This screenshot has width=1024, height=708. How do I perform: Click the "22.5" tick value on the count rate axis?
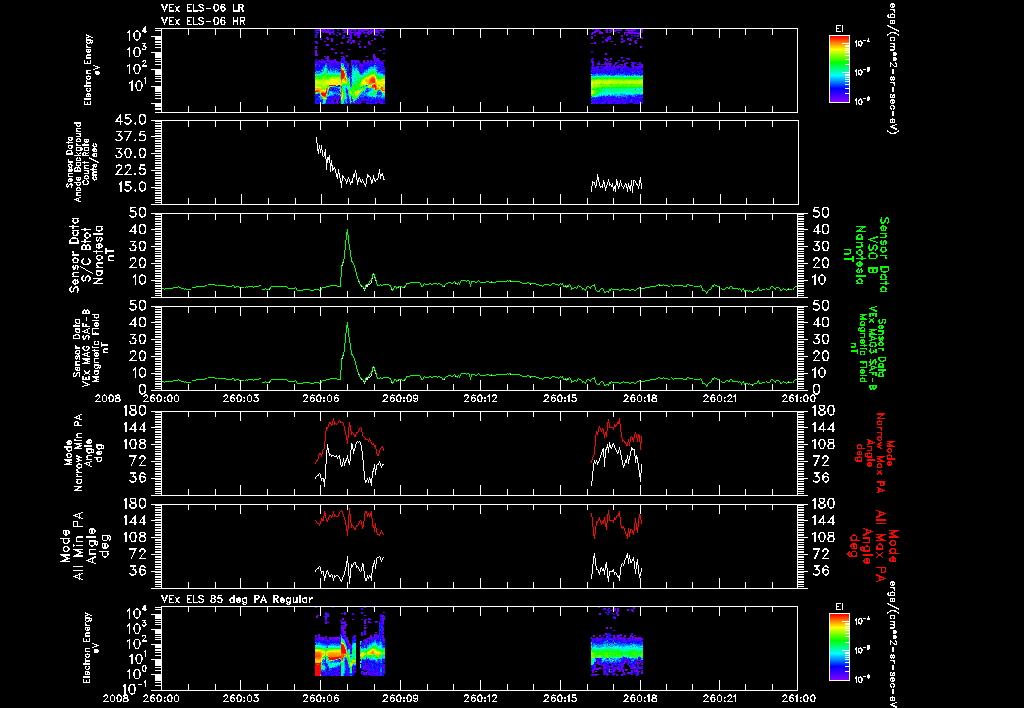(x=131, y=170)
